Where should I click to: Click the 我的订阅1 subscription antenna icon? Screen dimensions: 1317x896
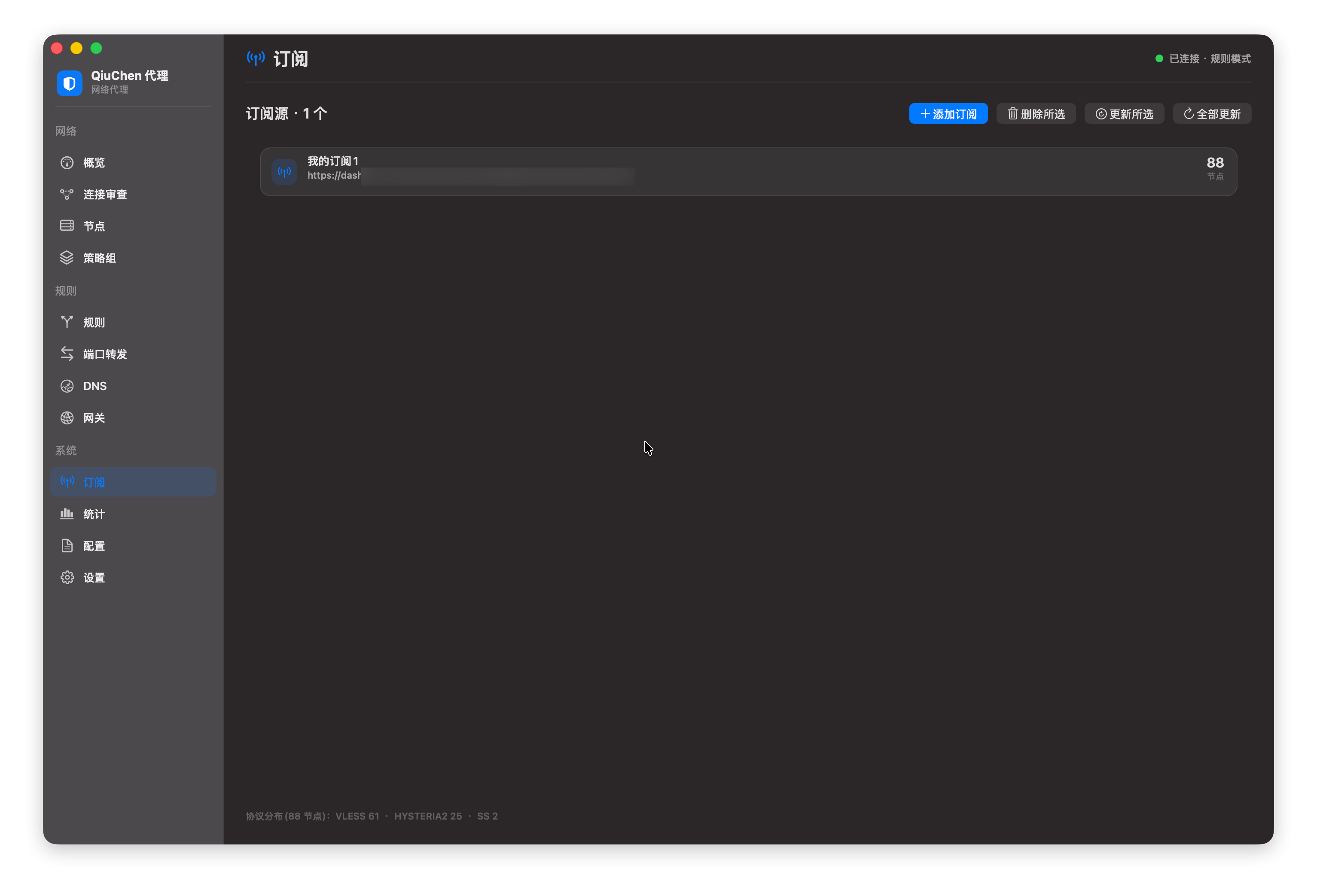tap(284, 172)
